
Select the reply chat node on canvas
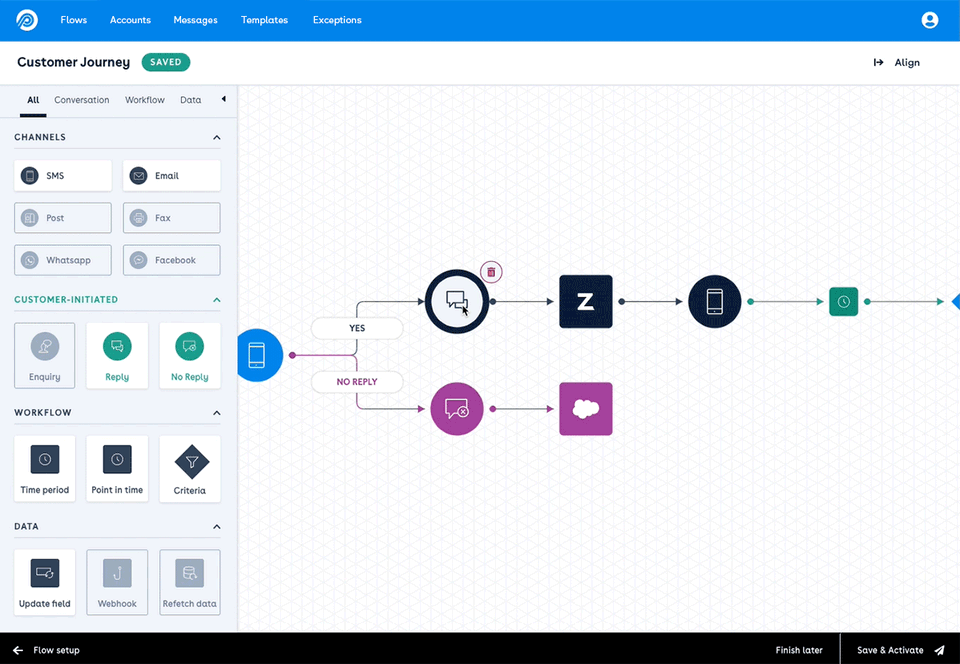[x=457, y=301]
